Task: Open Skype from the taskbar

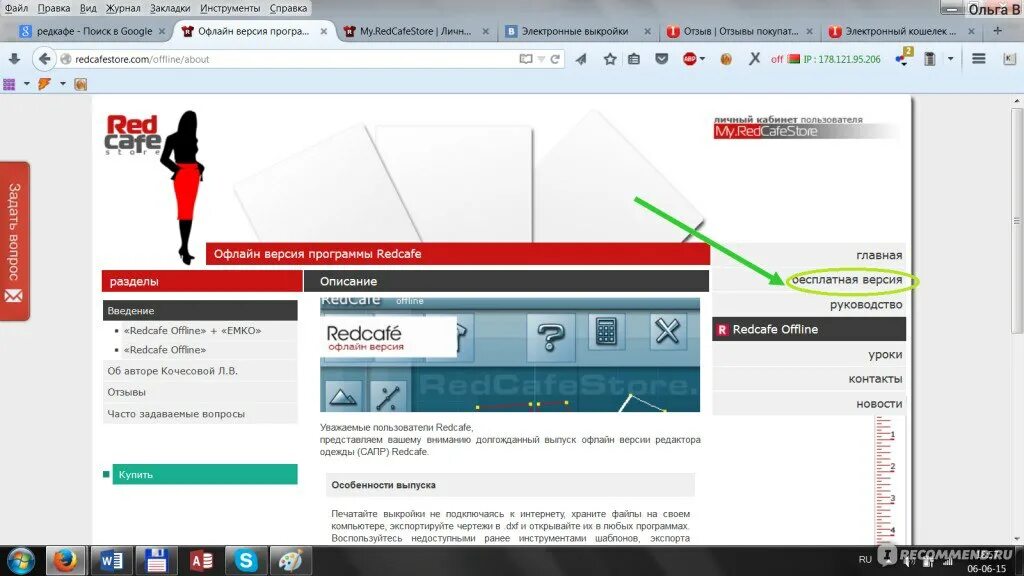Action: [246, 560]
